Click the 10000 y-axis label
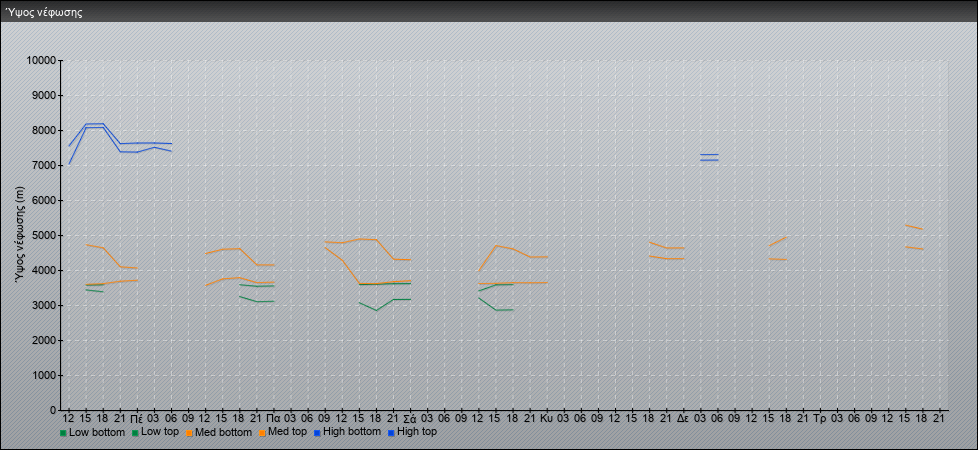 pyautogui.click(x=41, y=61)
